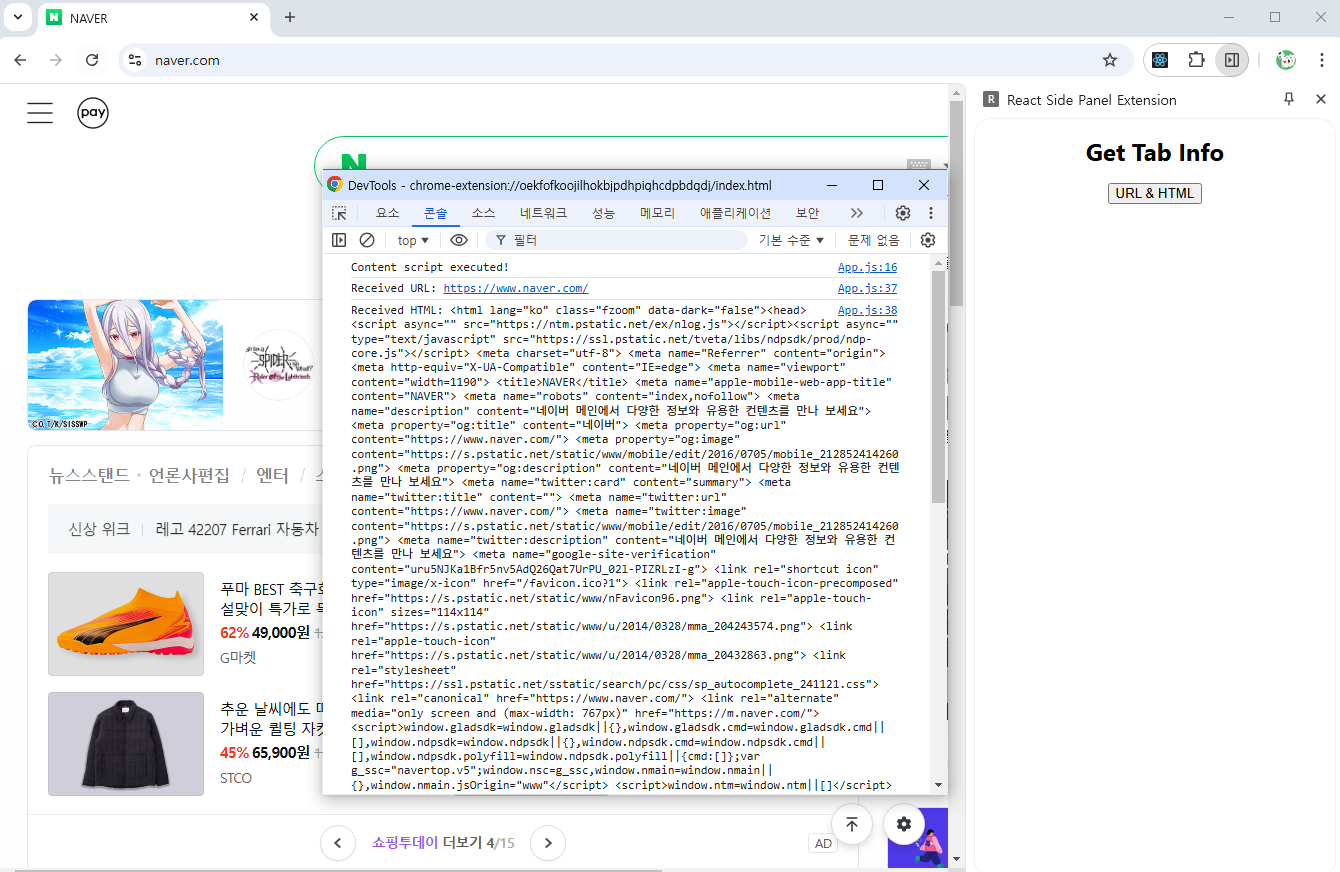Open 레고 42207 Ferrari product link

[x=238, y=529]
